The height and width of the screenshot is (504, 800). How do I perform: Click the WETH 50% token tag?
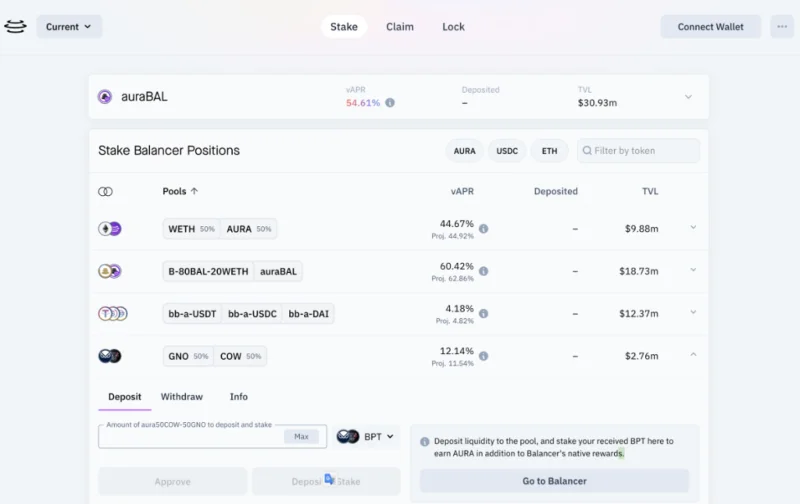click(x=191, y=229)
